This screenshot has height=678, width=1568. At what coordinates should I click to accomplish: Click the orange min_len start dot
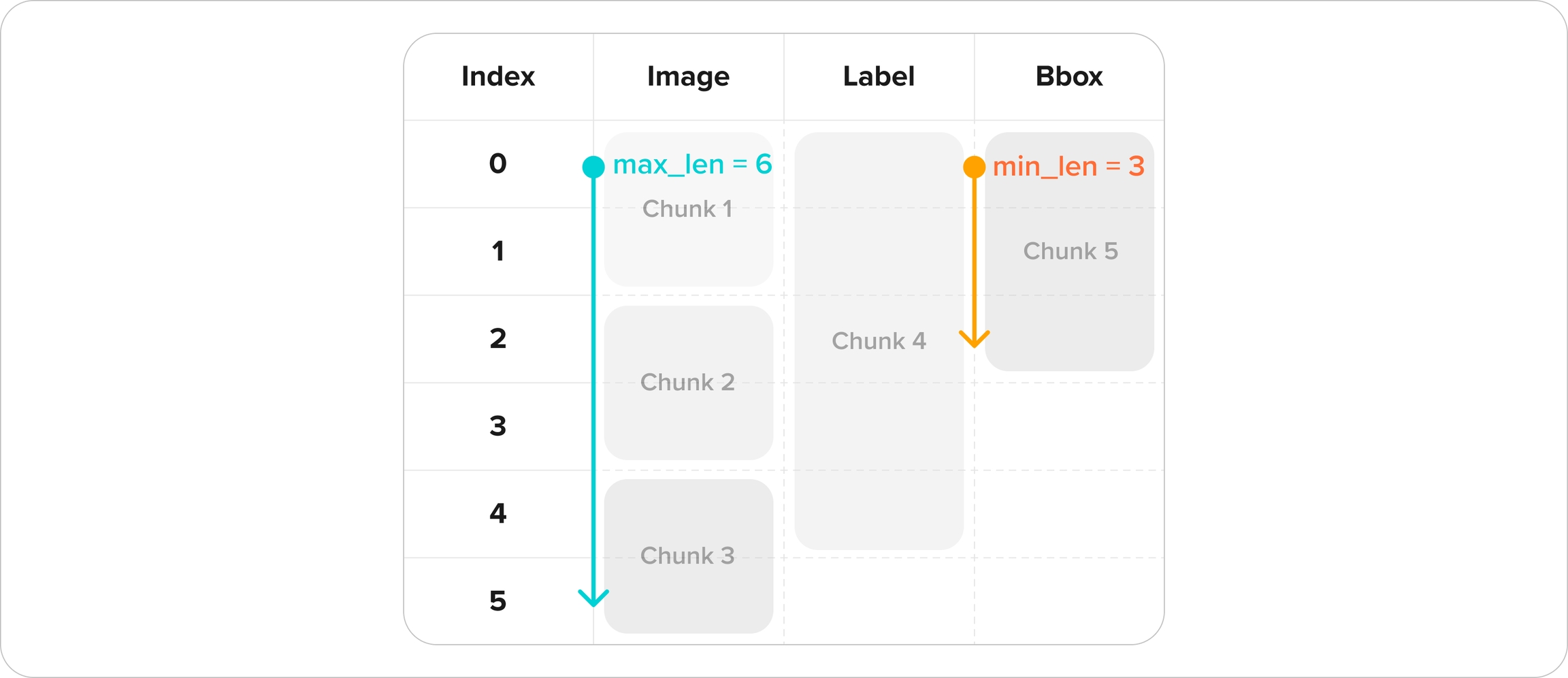point(974,167)
